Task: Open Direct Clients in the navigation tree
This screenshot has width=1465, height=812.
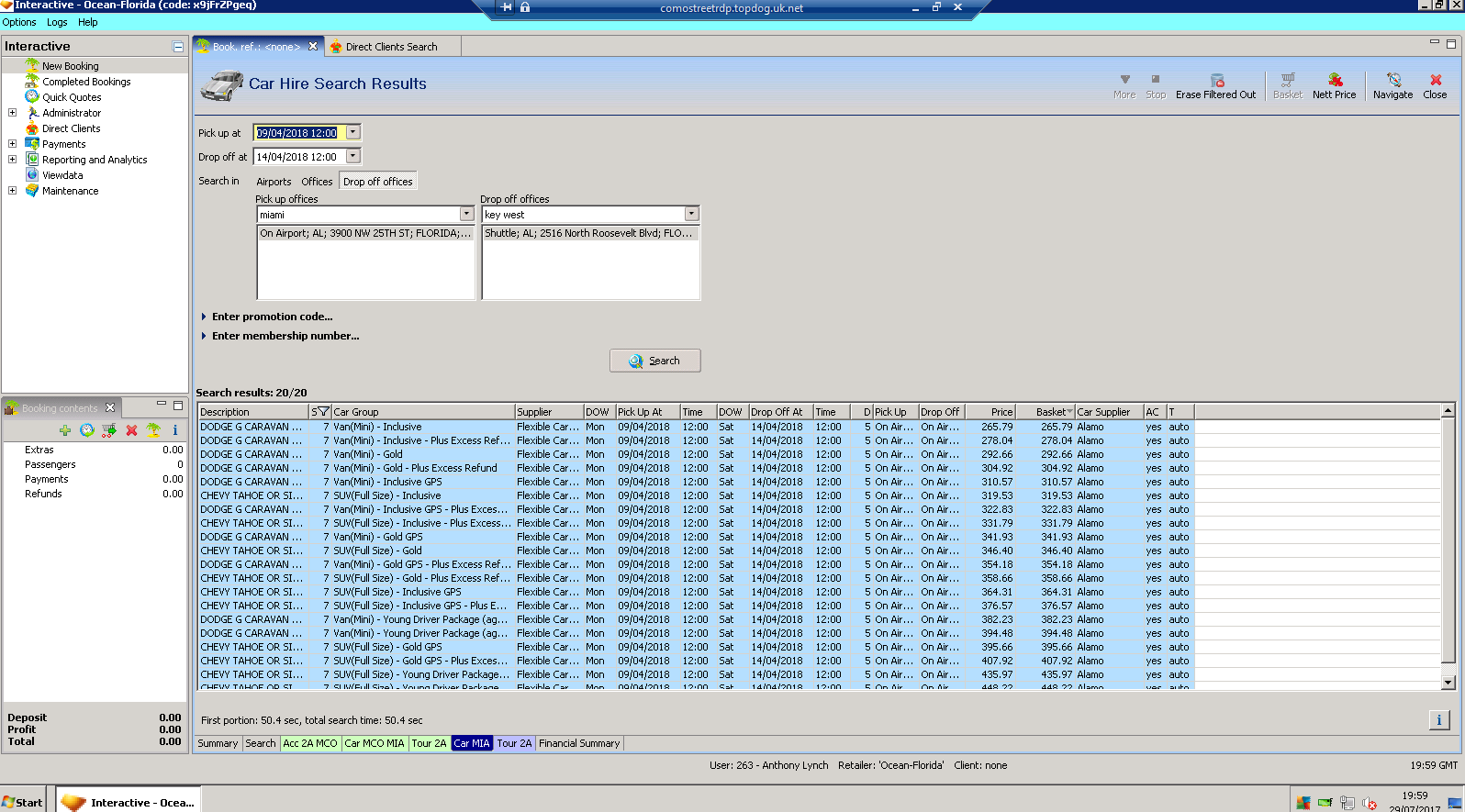Action: click(x=71, y=128)
